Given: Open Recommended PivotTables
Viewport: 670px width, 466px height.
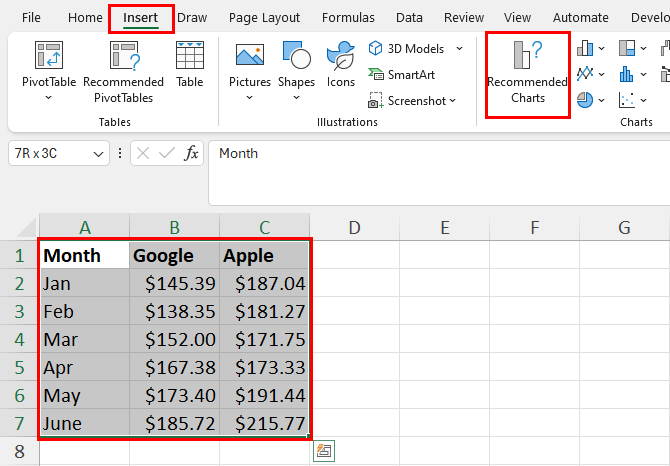Looking at the screenshot, I should (123, 72).
